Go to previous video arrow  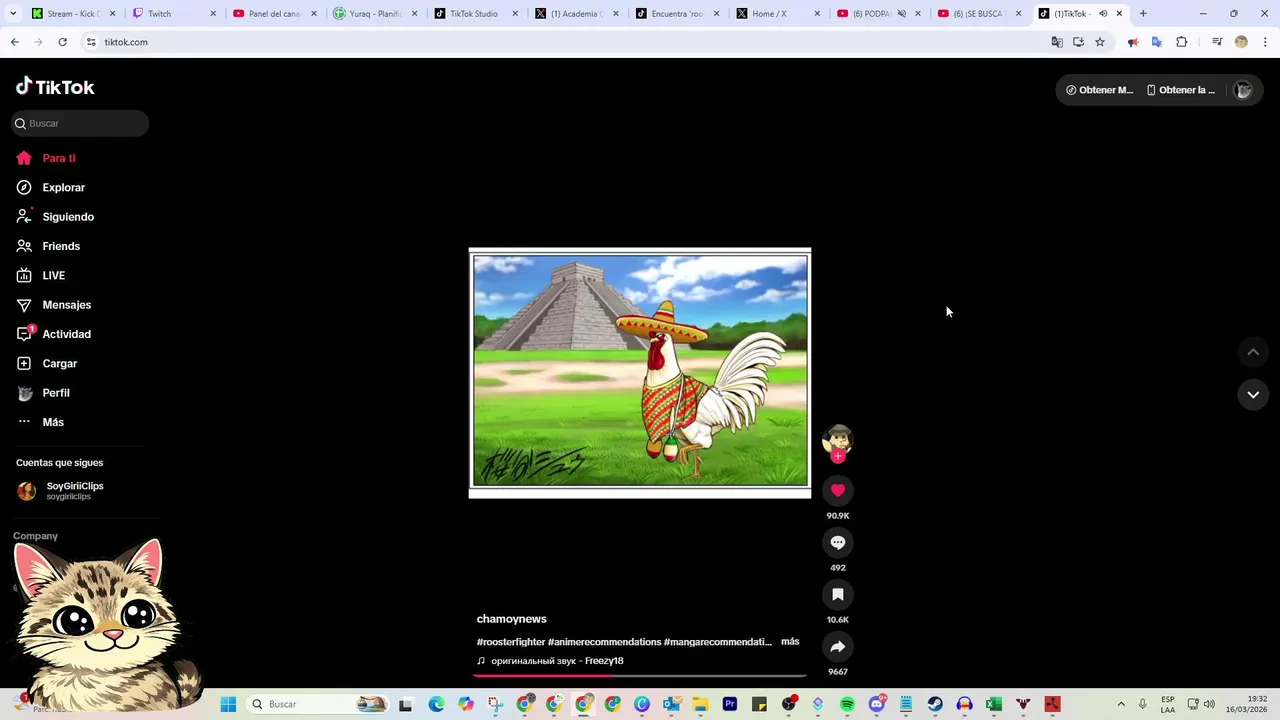click(1253, 352)
